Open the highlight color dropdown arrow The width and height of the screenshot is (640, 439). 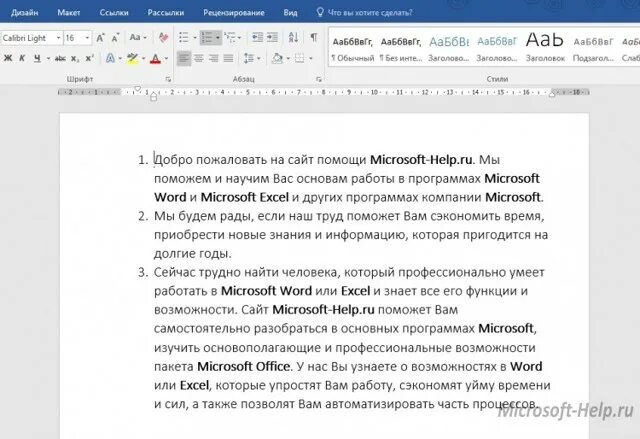[x=143, y=58]
